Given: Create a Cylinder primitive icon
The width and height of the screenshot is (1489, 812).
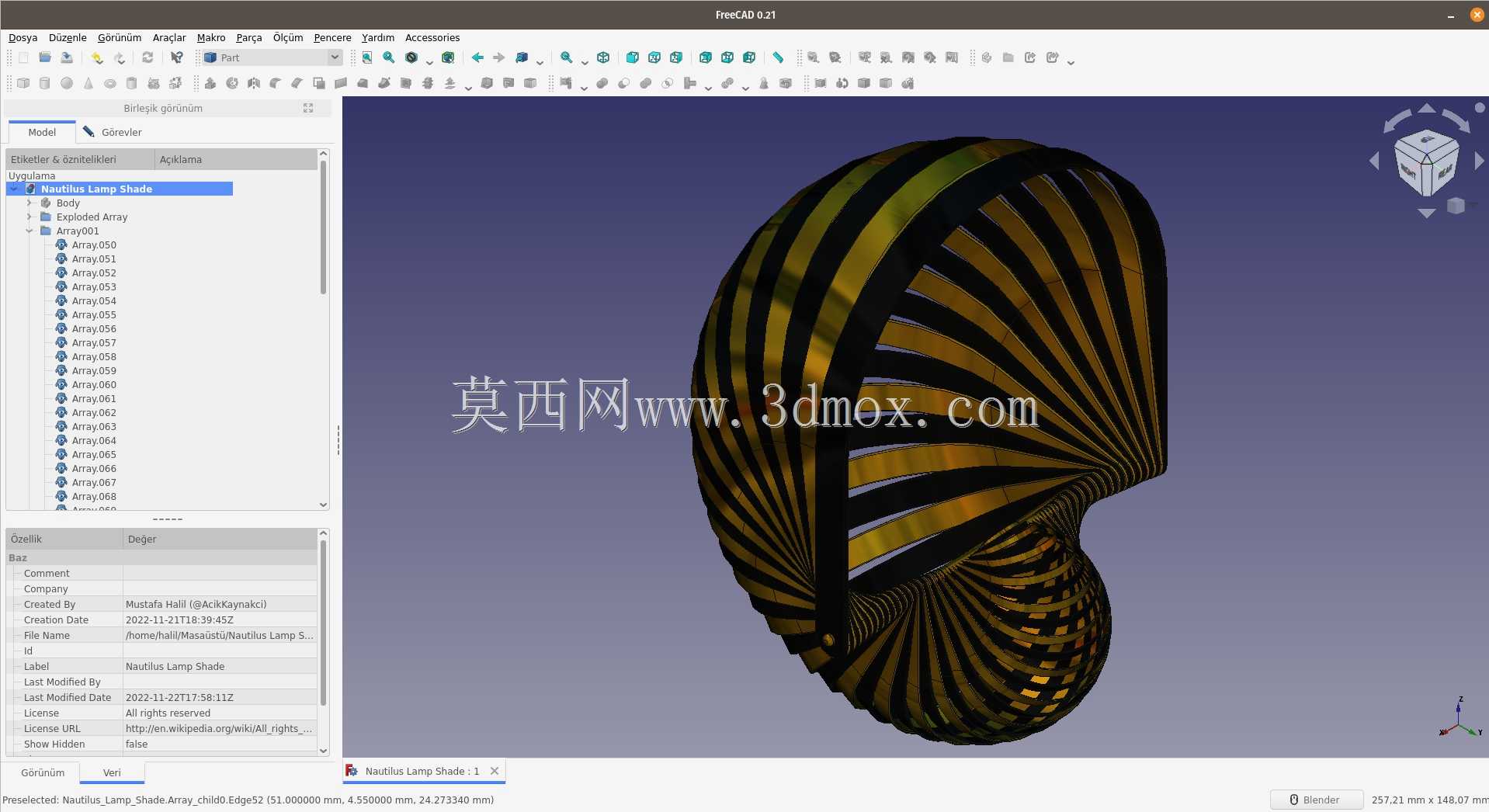Looking at the screenshot, I should tap(45, 83).
